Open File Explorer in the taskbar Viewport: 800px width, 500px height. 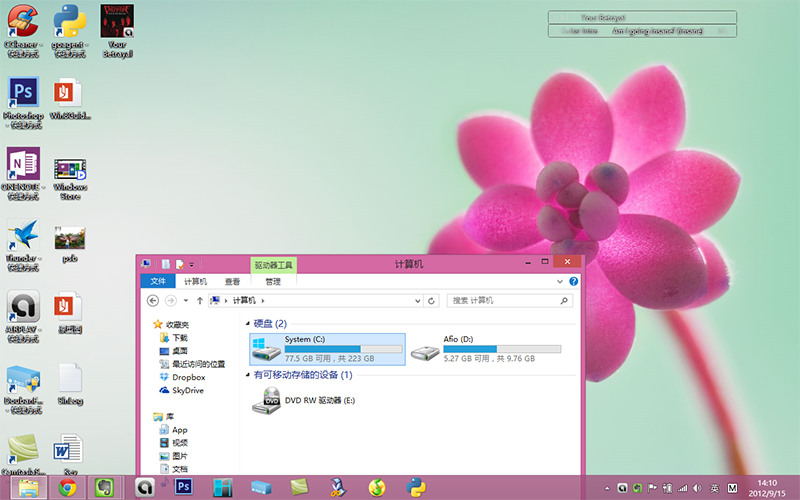(x=29, y=488)
